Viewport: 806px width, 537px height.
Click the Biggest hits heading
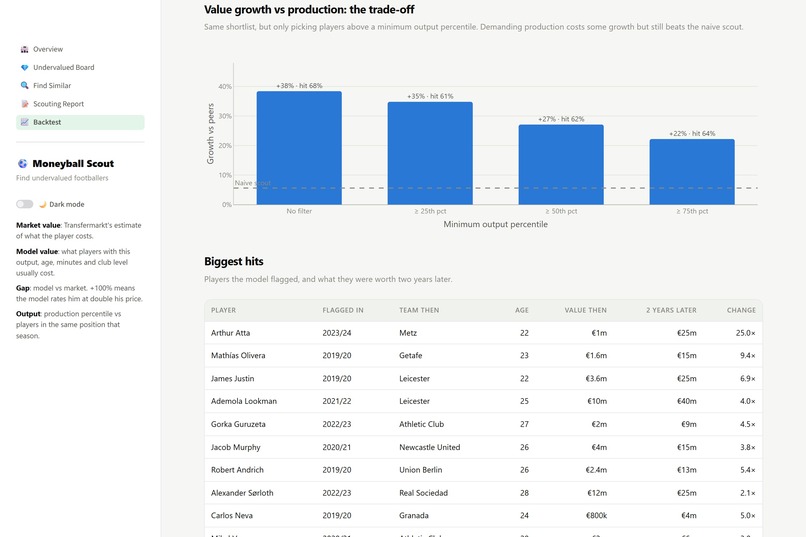[x=234, y=262]
